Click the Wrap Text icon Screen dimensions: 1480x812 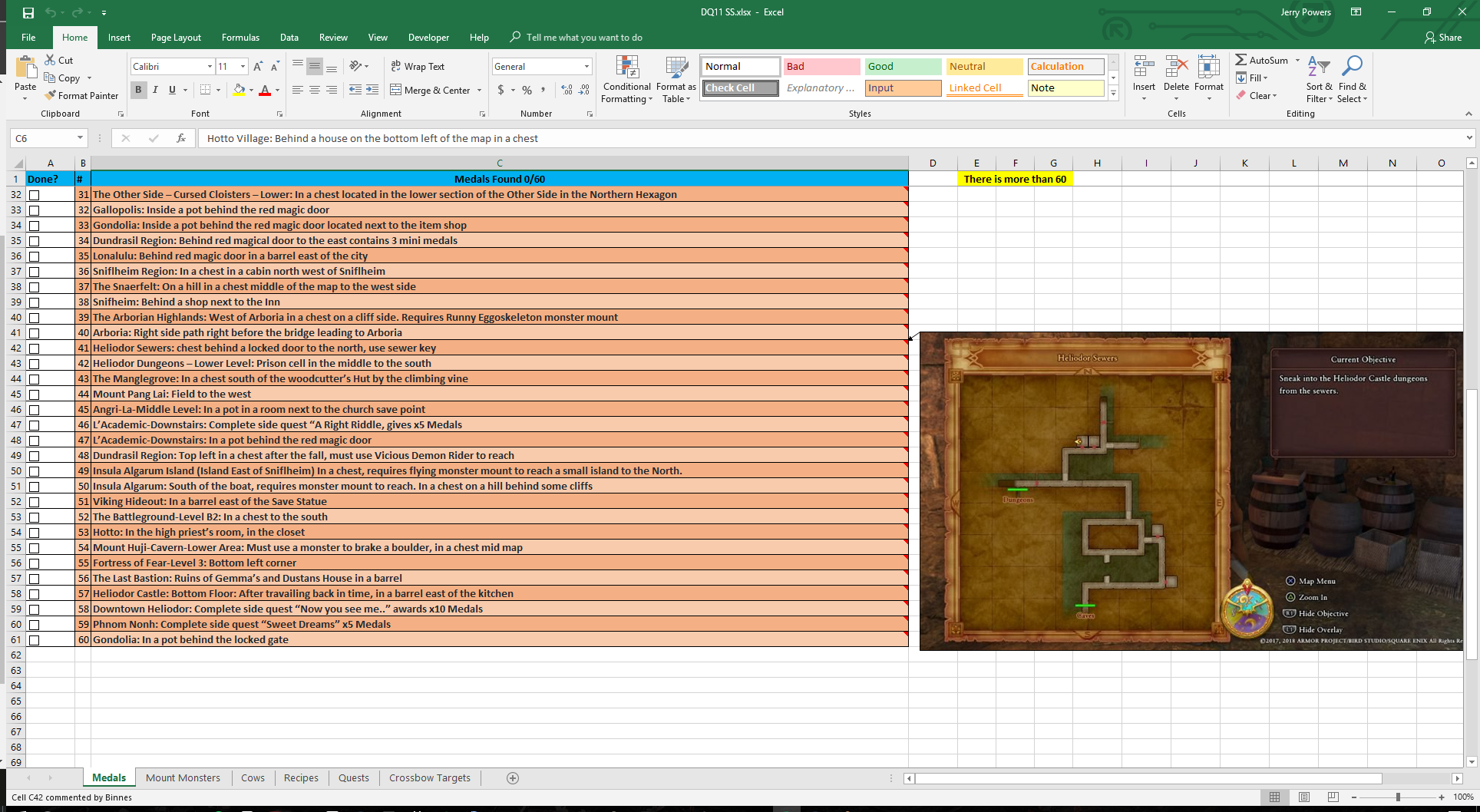[x=396, y=67]
